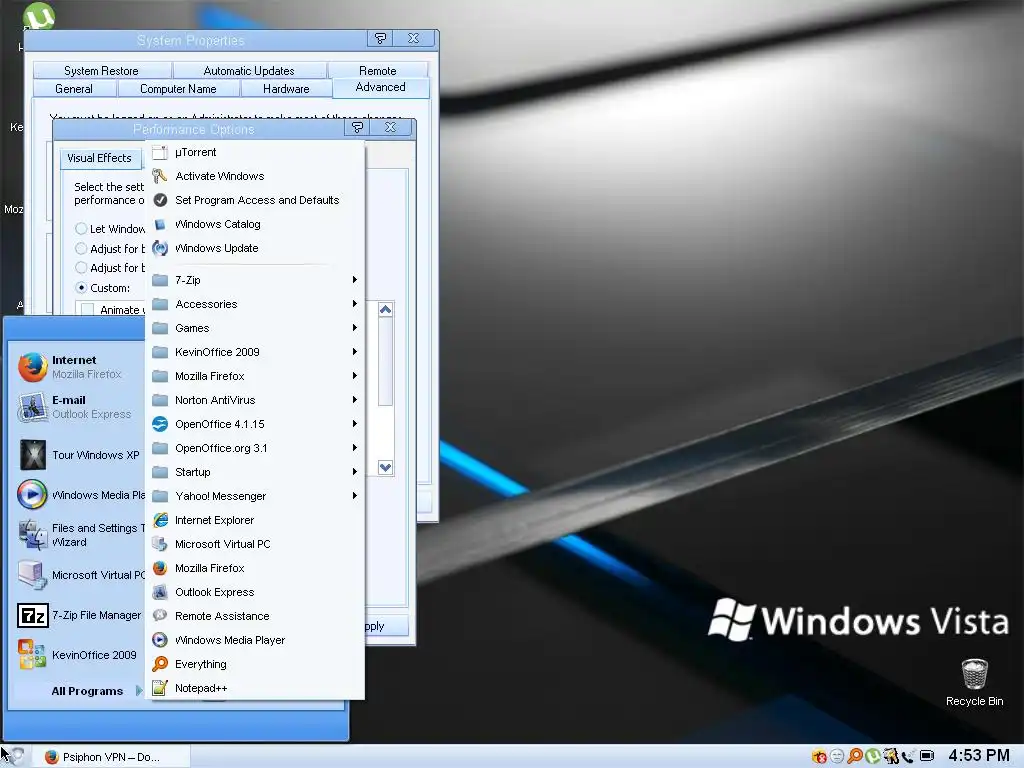
Task: Click the effects list scroll down arrow
Action: click(x=385, y=468)
